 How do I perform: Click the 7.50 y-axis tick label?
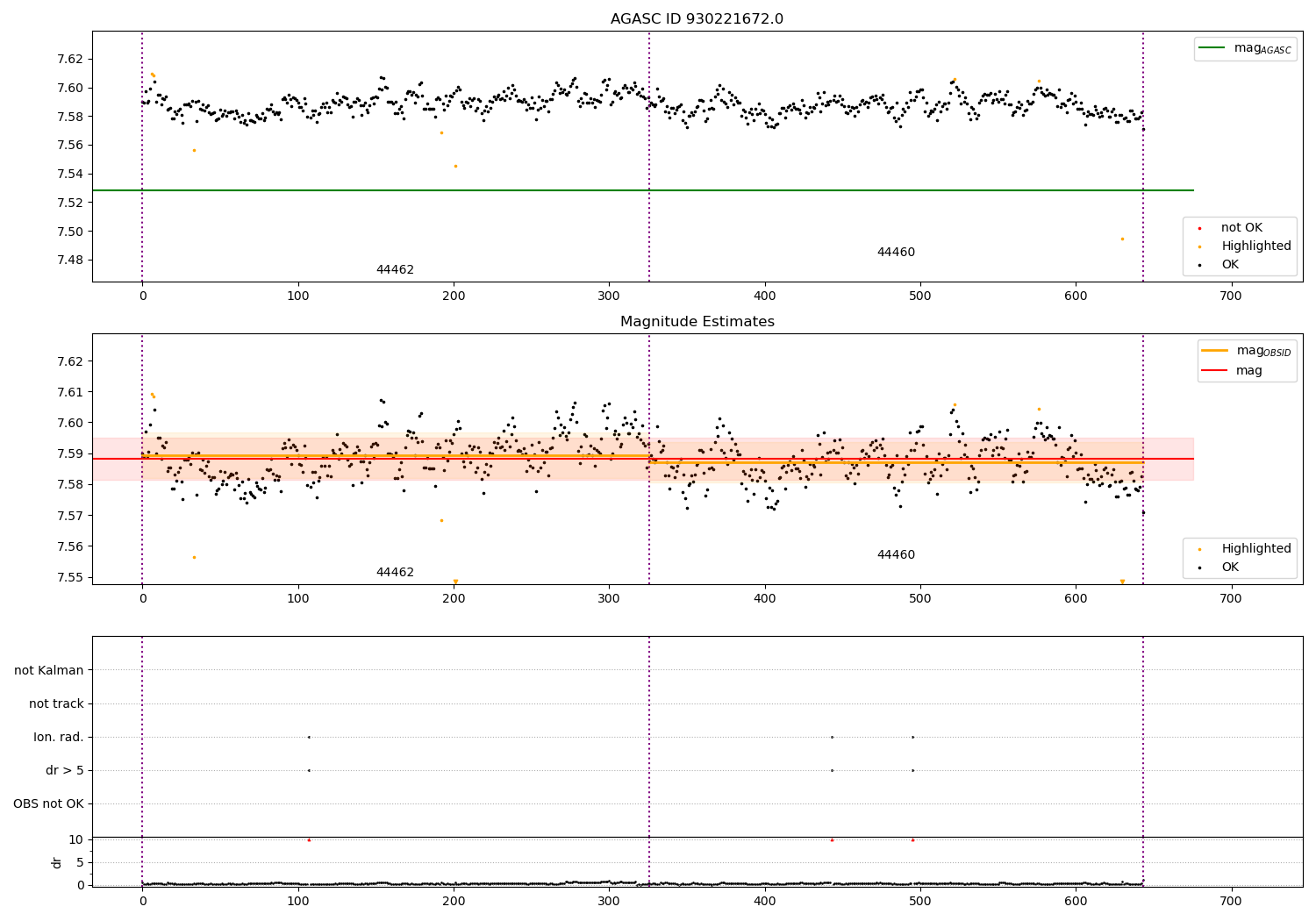pyautogui.click(x=70, y=232)
